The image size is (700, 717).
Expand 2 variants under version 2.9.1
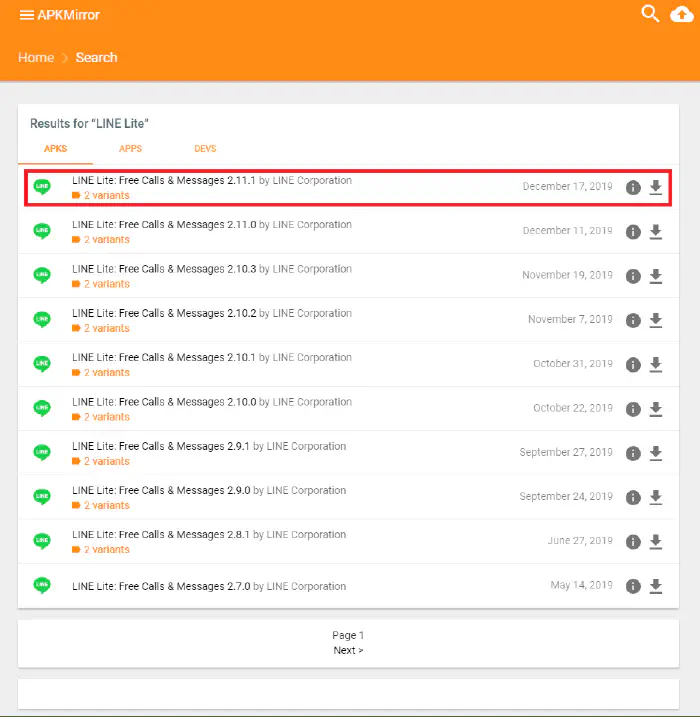[x=101, y=461]
